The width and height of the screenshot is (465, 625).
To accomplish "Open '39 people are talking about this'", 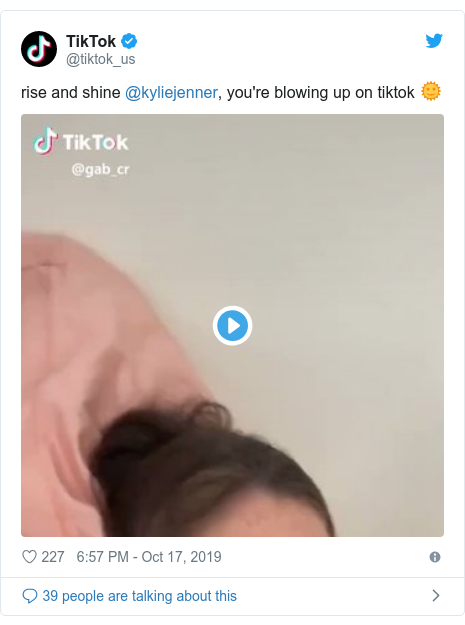I will pos(139,596).
